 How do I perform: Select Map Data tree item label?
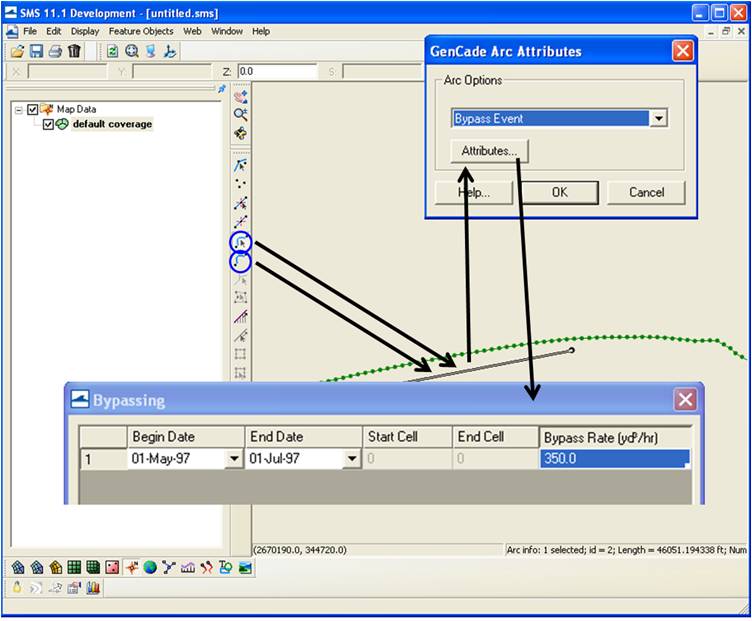[x=76, y=110]
